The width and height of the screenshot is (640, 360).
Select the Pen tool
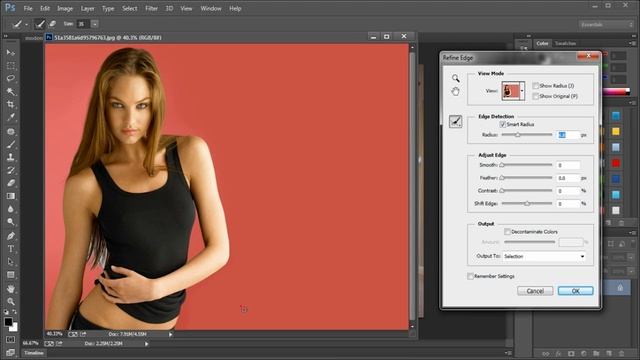click(x=11, y=236)
